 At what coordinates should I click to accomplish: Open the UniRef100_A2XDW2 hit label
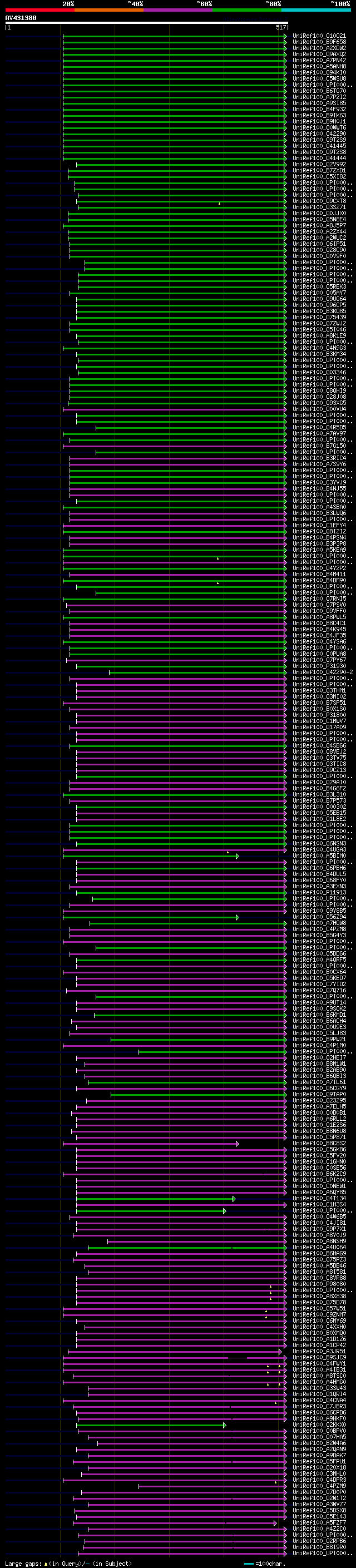coord(319,48)
